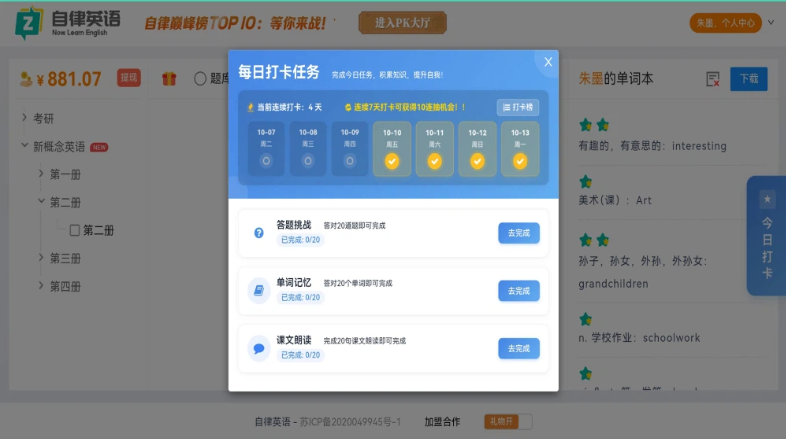Click the gift box icon
Viewport: 786px width, 439px height.
coord(169,78)
